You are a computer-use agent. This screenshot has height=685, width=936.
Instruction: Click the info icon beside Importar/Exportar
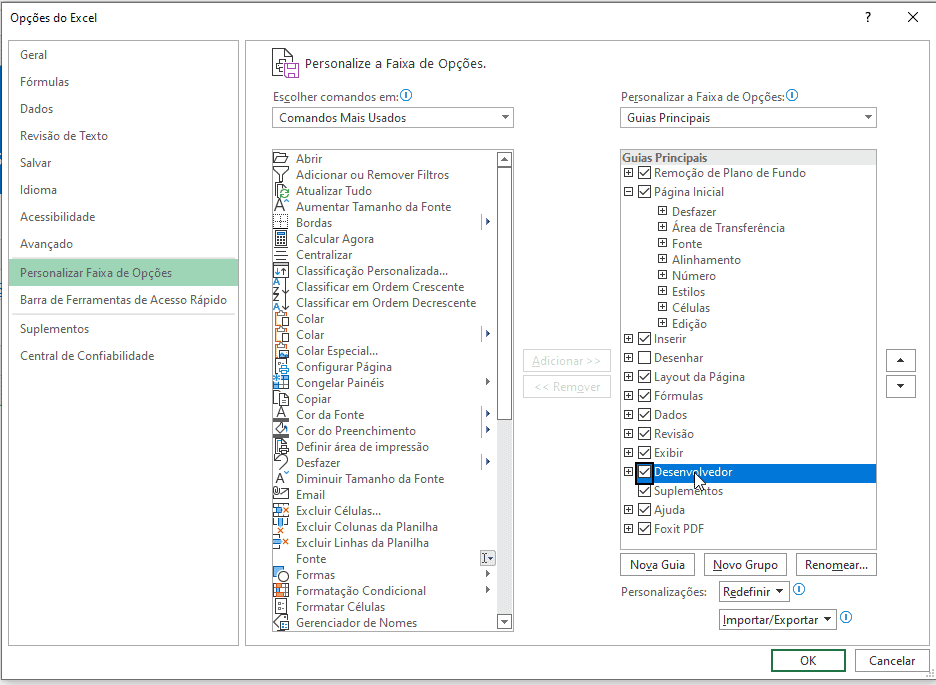pos(846,619)
